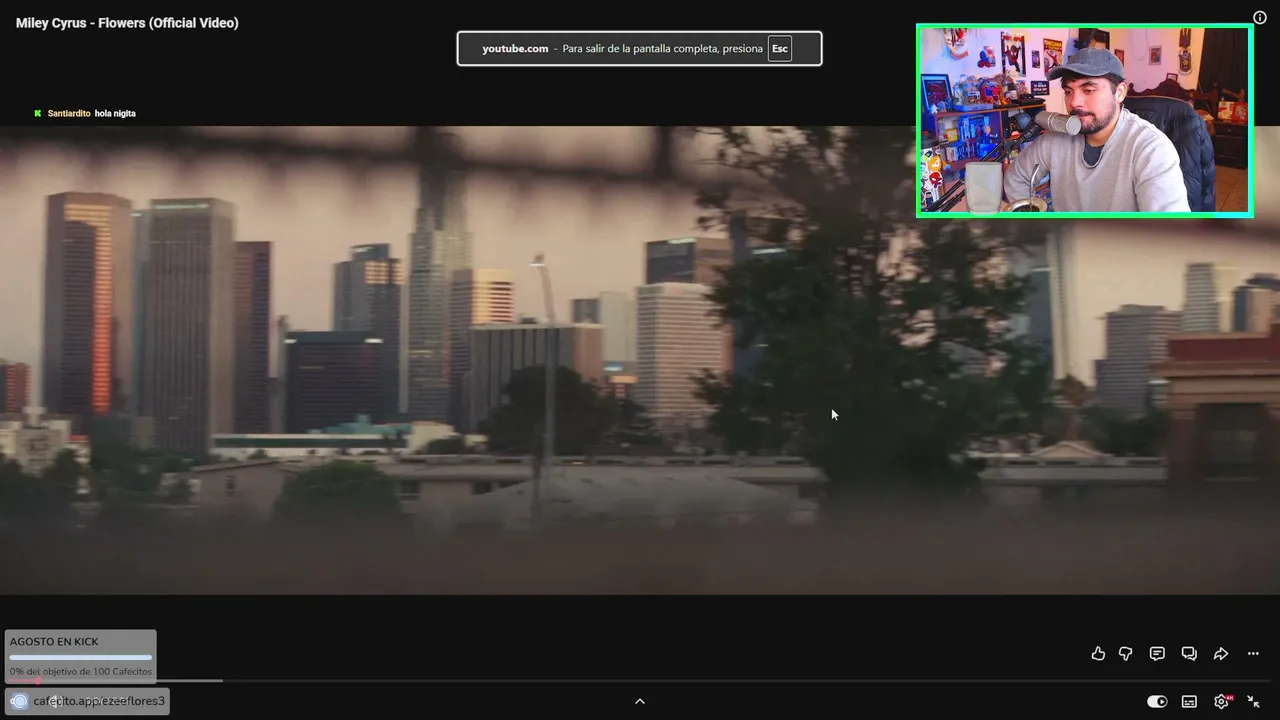
Task: Share the video using arrow icon
Action: 1221,654
